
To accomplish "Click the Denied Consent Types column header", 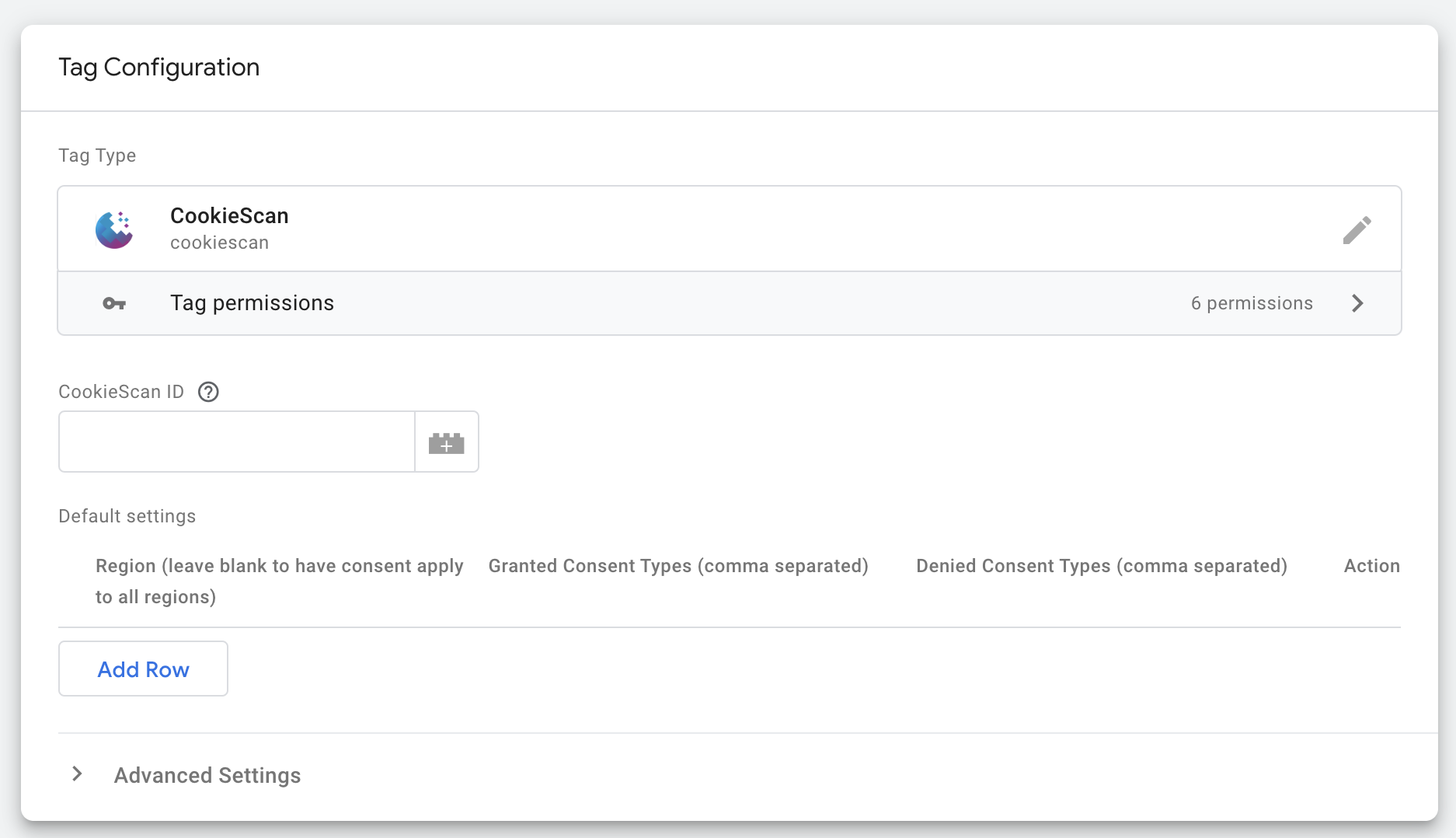I will click(x=1102, y=566).
